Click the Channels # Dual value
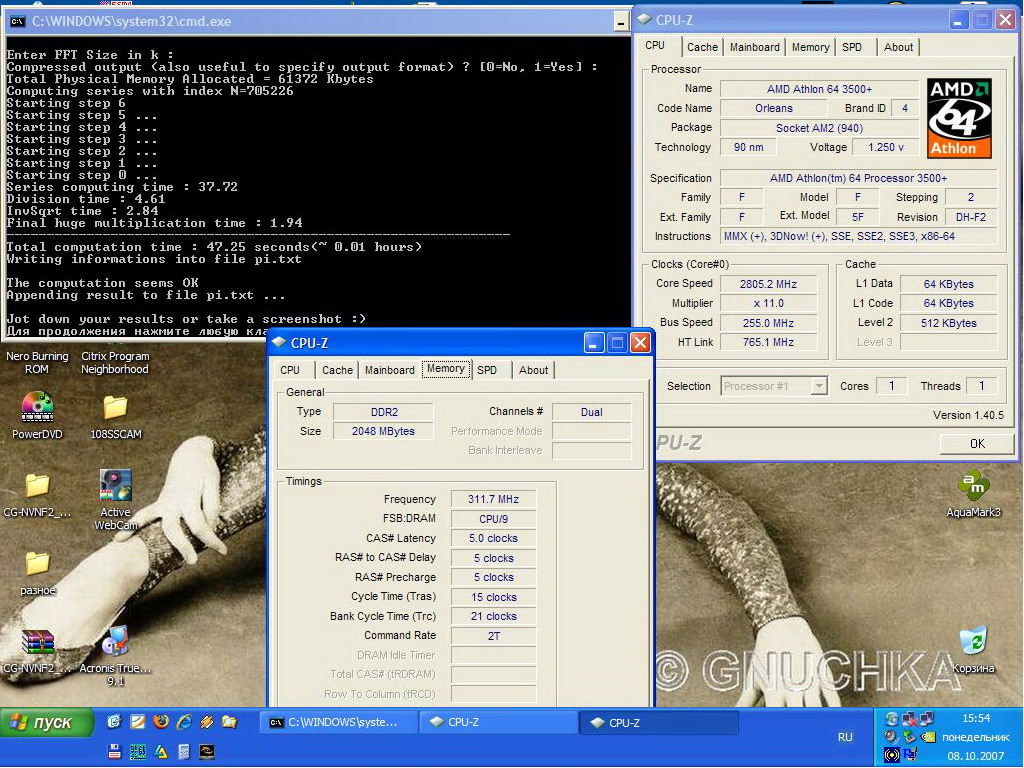 tap(592, 412)
